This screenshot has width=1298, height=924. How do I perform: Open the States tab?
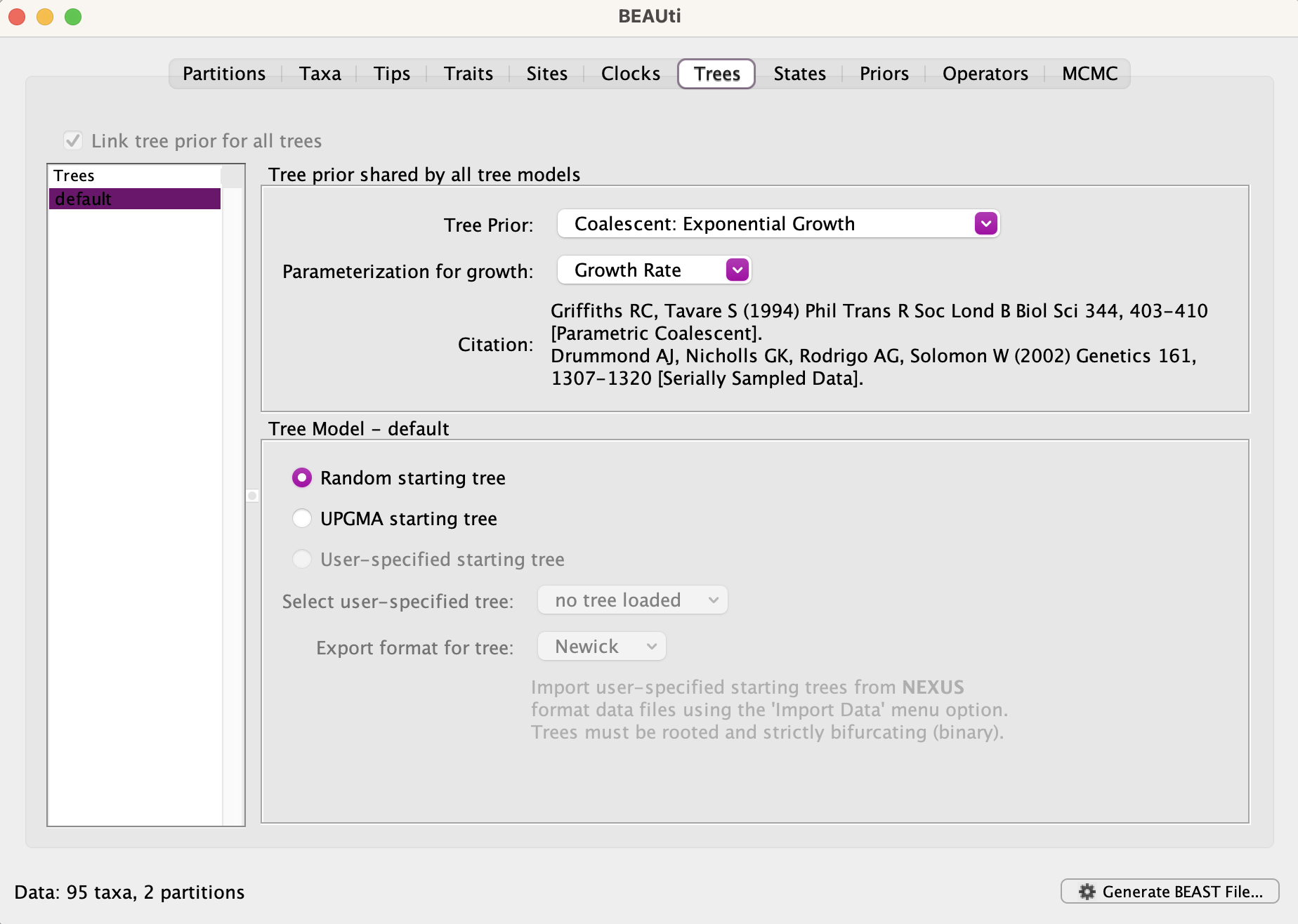click(799, 74)
